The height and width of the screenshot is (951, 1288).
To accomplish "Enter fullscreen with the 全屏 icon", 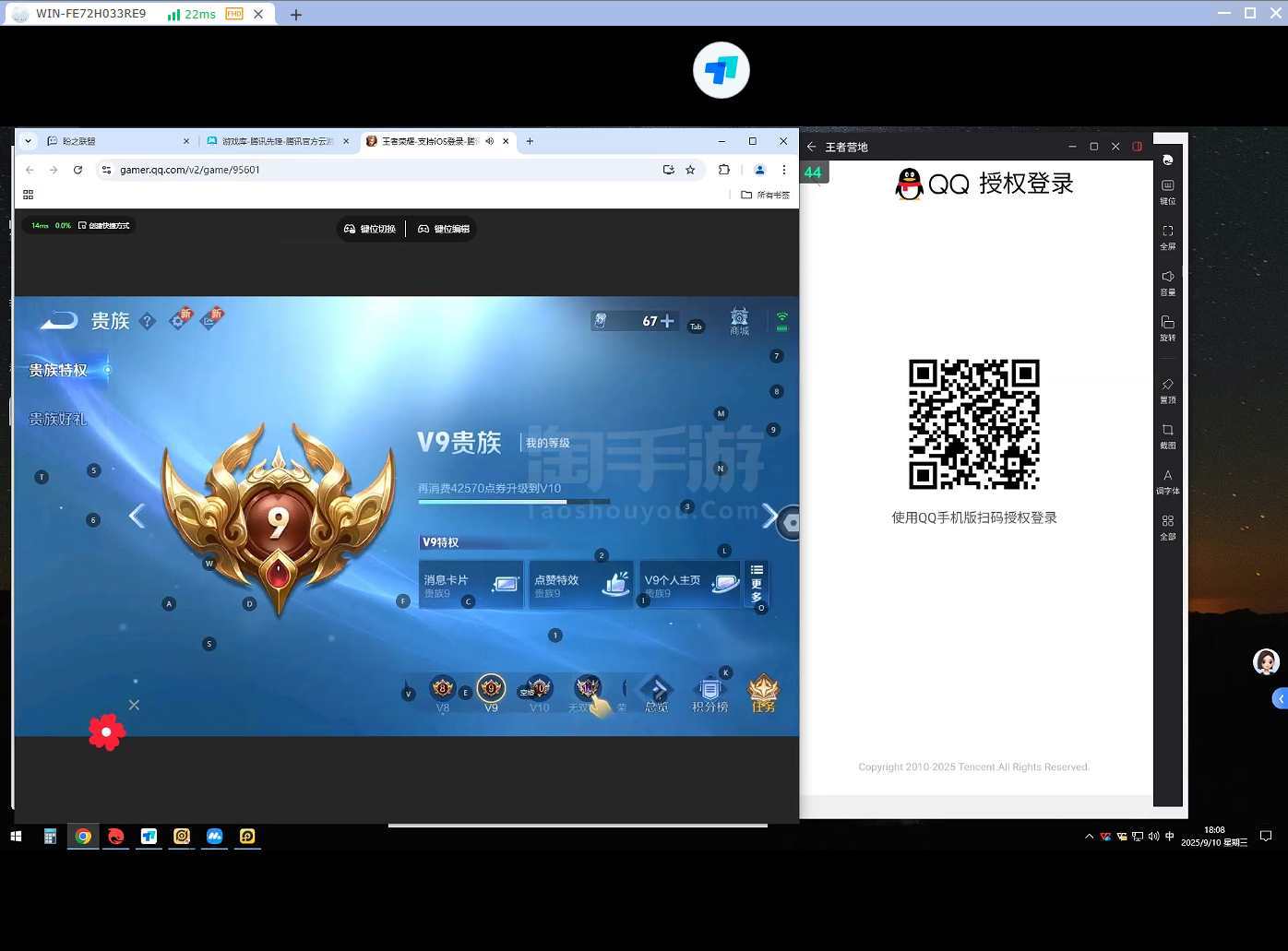I will coord(1167,236).
